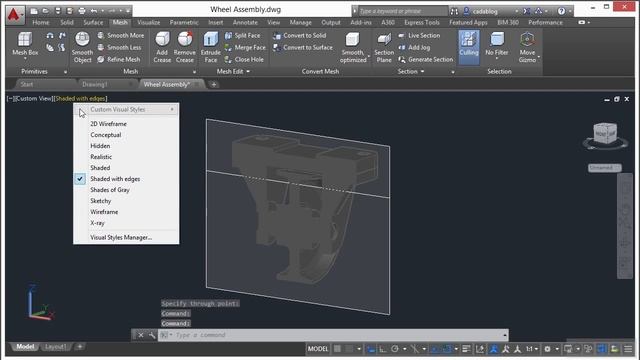Click the command line input field
640x360 pixels.
tap(333, 335)
